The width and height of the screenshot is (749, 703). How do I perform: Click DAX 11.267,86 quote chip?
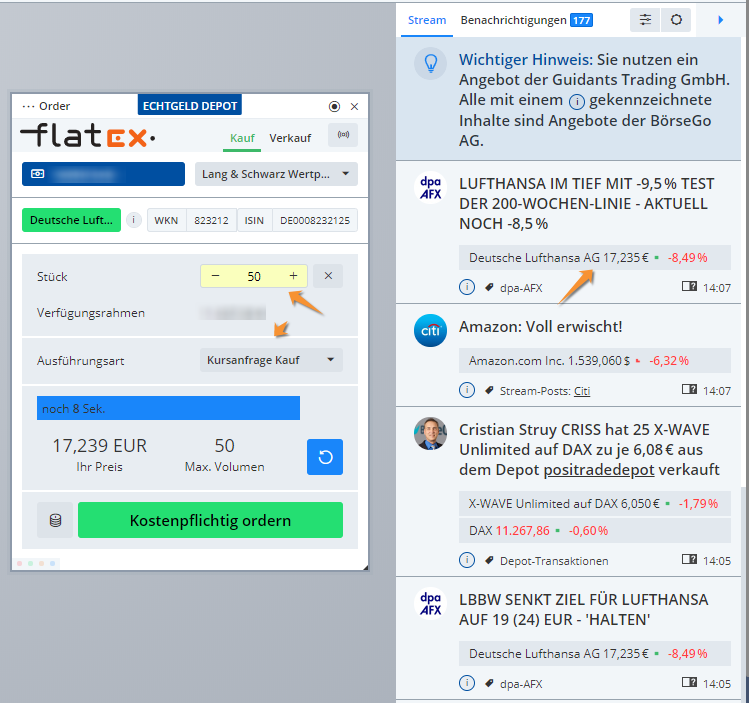click(595, 531)
